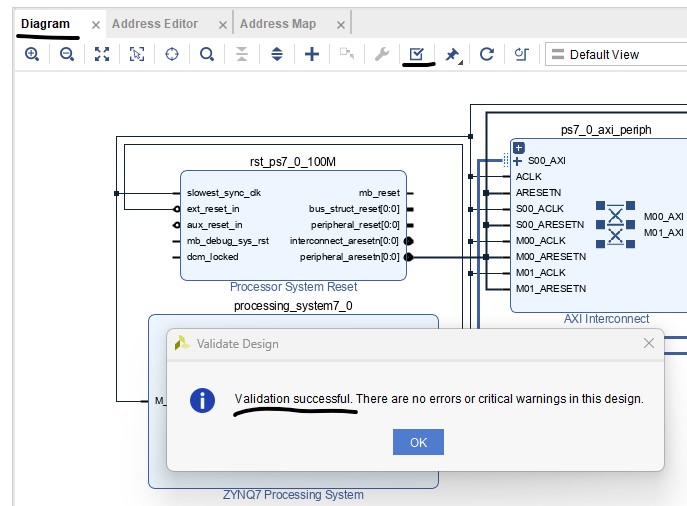Open the Default View dropdown
The image size is (687, 506).
click(615, 54)
